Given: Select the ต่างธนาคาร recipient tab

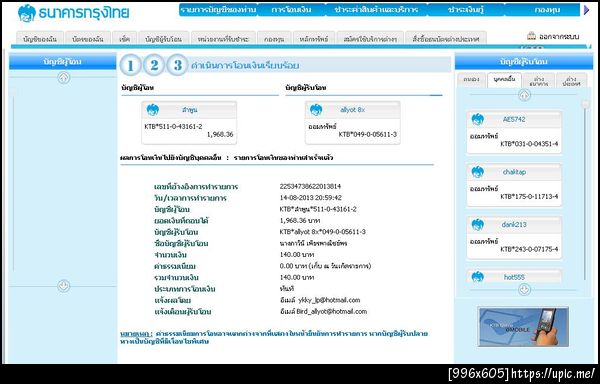Looking at the screenshot, I should [x=539, y=80].
